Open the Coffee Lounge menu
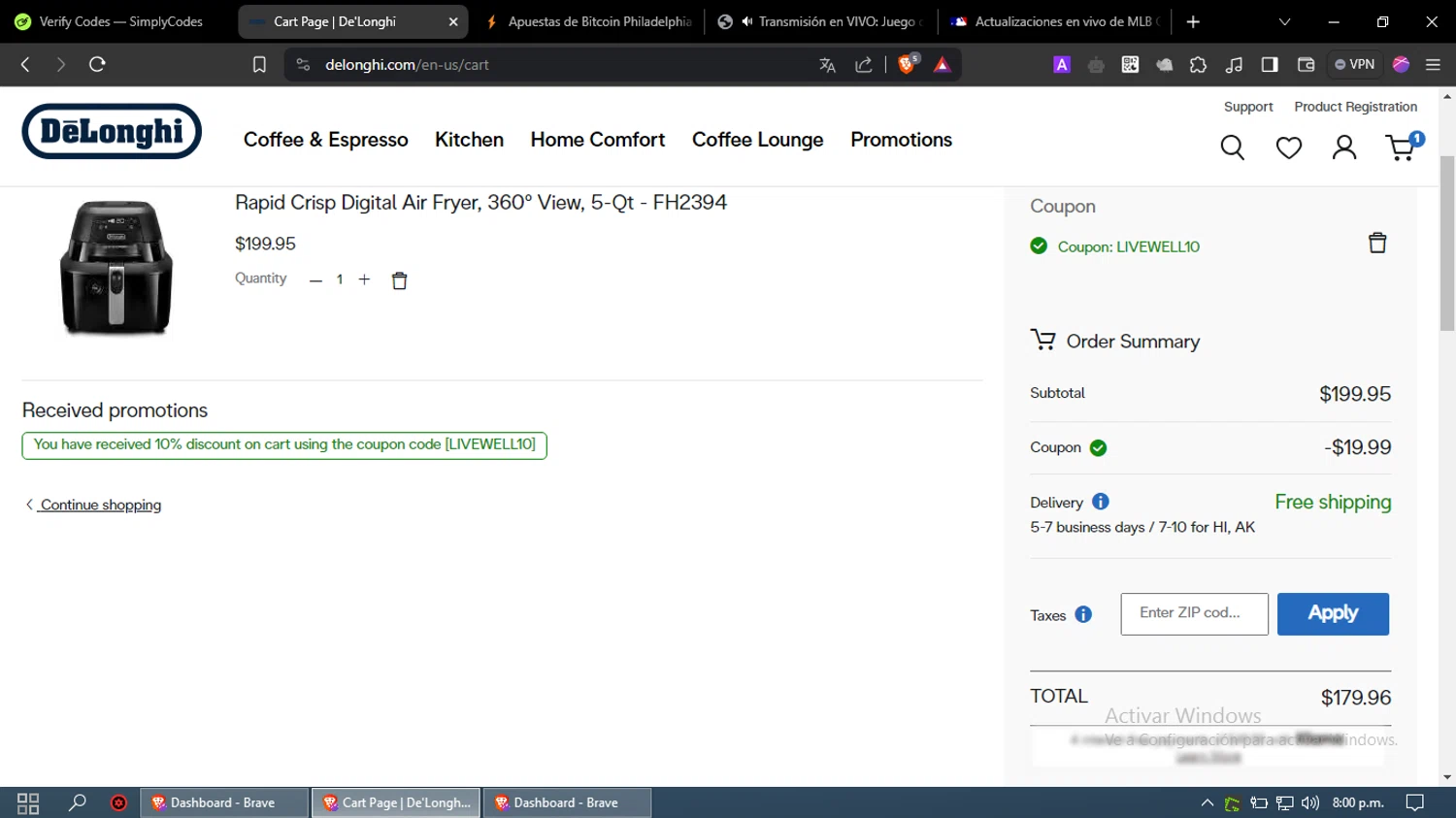Screen dimensions: 1456x818 coord(758,140)
